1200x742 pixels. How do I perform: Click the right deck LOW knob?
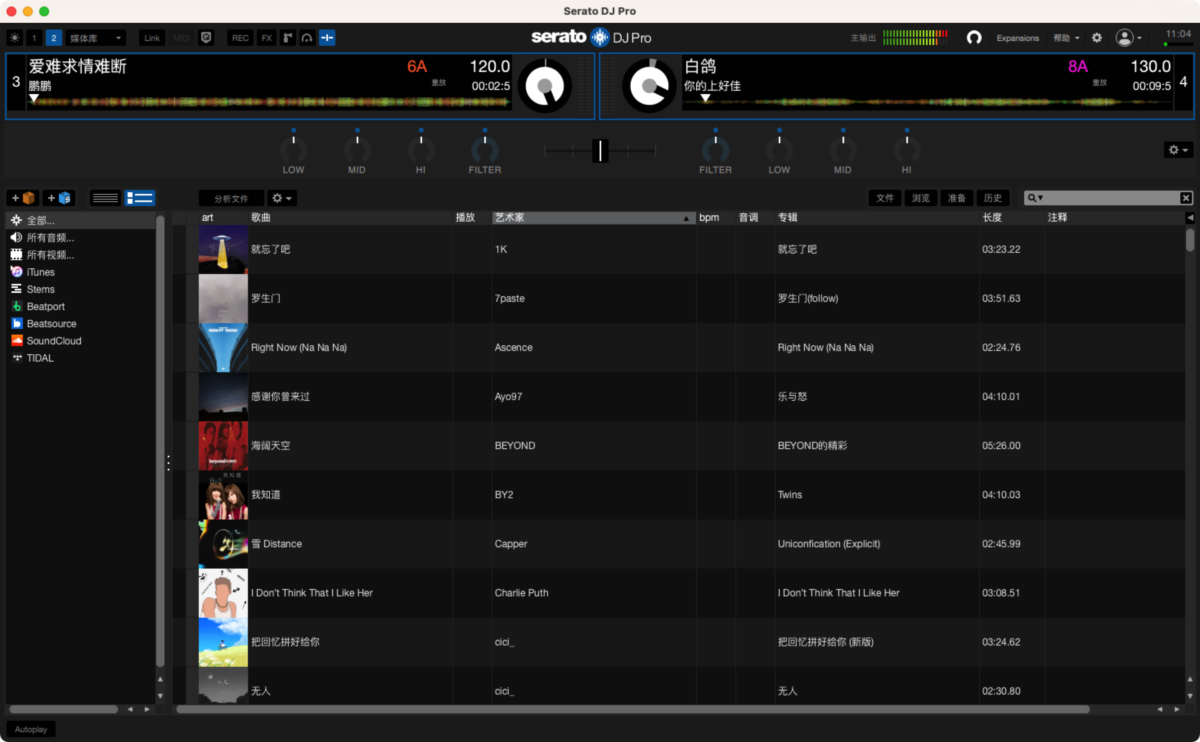[x=779, y=150]
